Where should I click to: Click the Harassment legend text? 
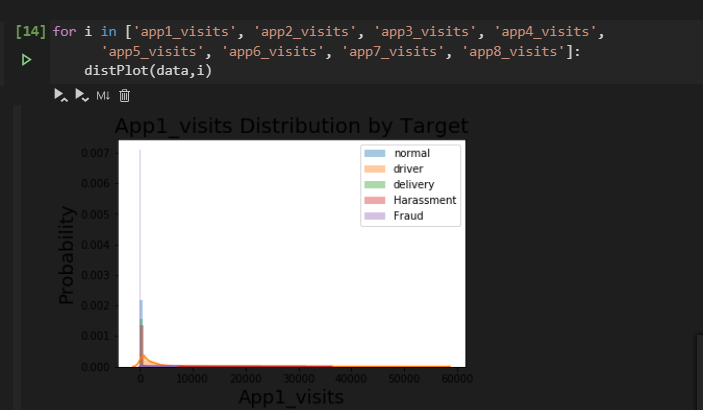click(x=425, y=200)
